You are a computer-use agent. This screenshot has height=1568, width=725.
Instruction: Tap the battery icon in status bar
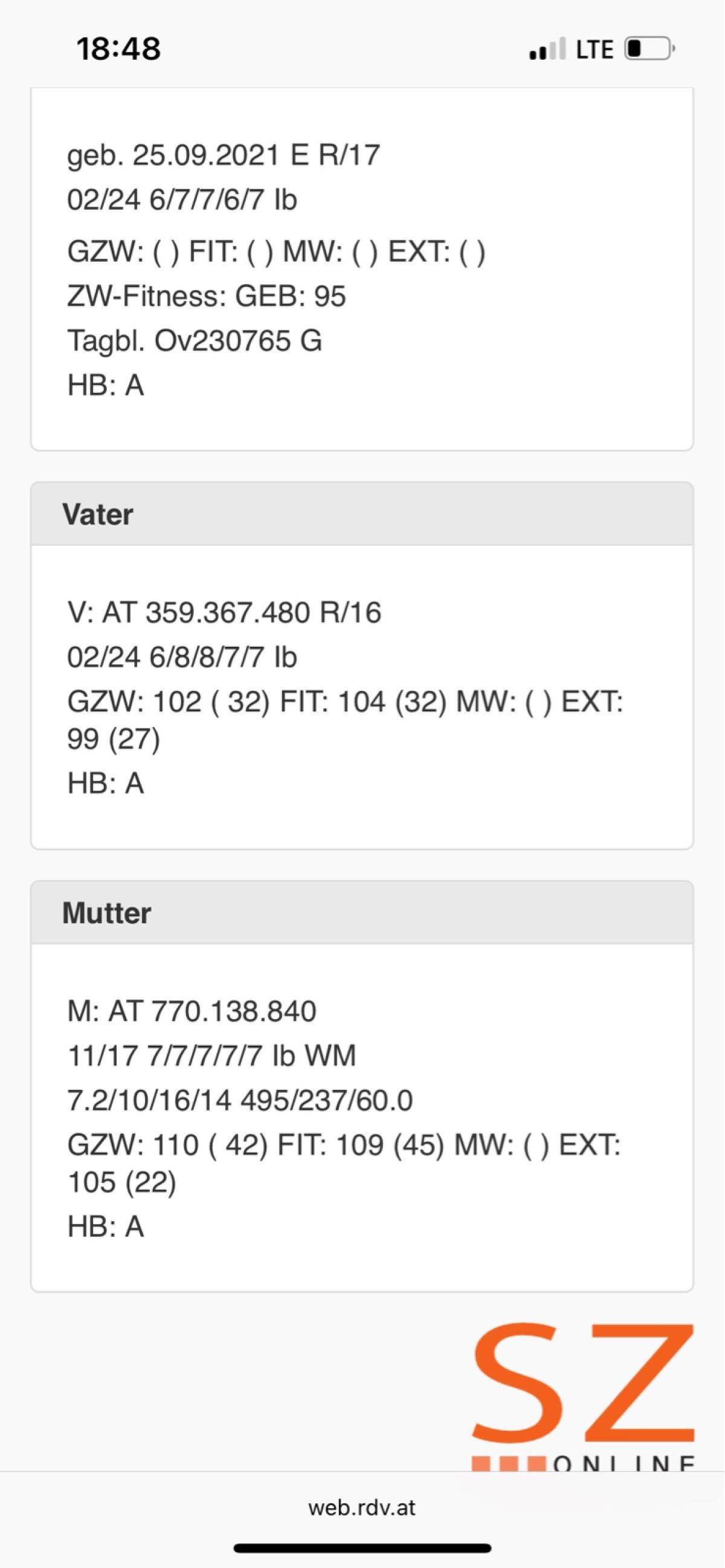(x=649, y=49)
